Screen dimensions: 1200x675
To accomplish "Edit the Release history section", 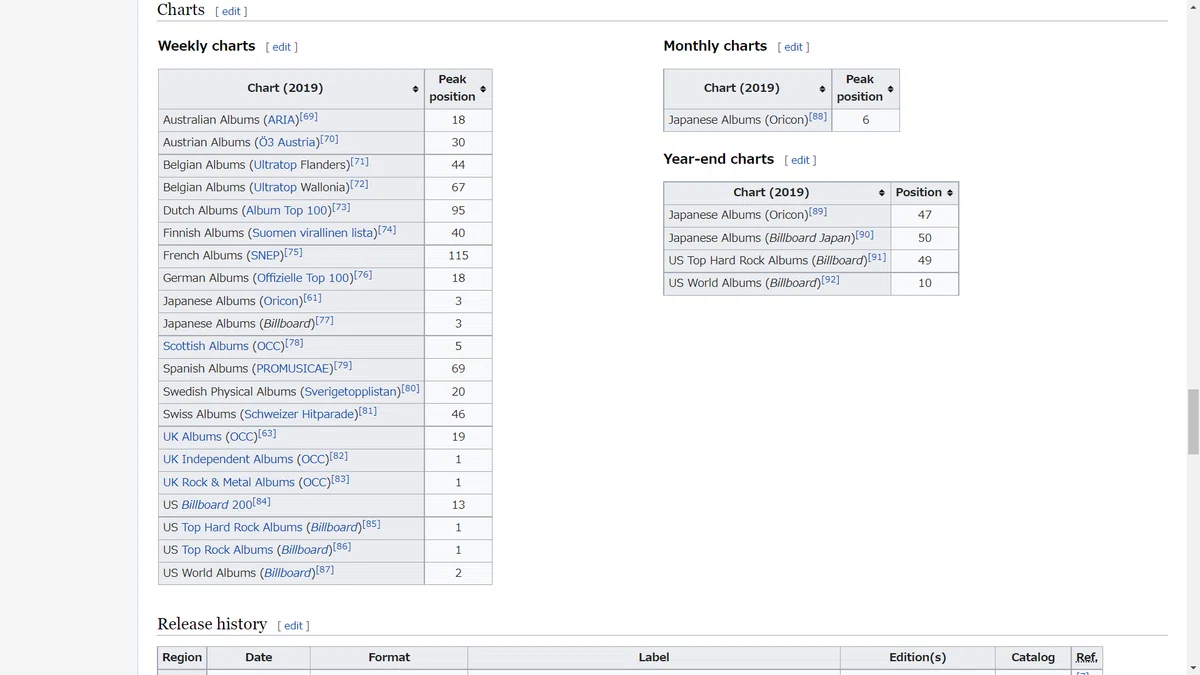I will (293, 626).
